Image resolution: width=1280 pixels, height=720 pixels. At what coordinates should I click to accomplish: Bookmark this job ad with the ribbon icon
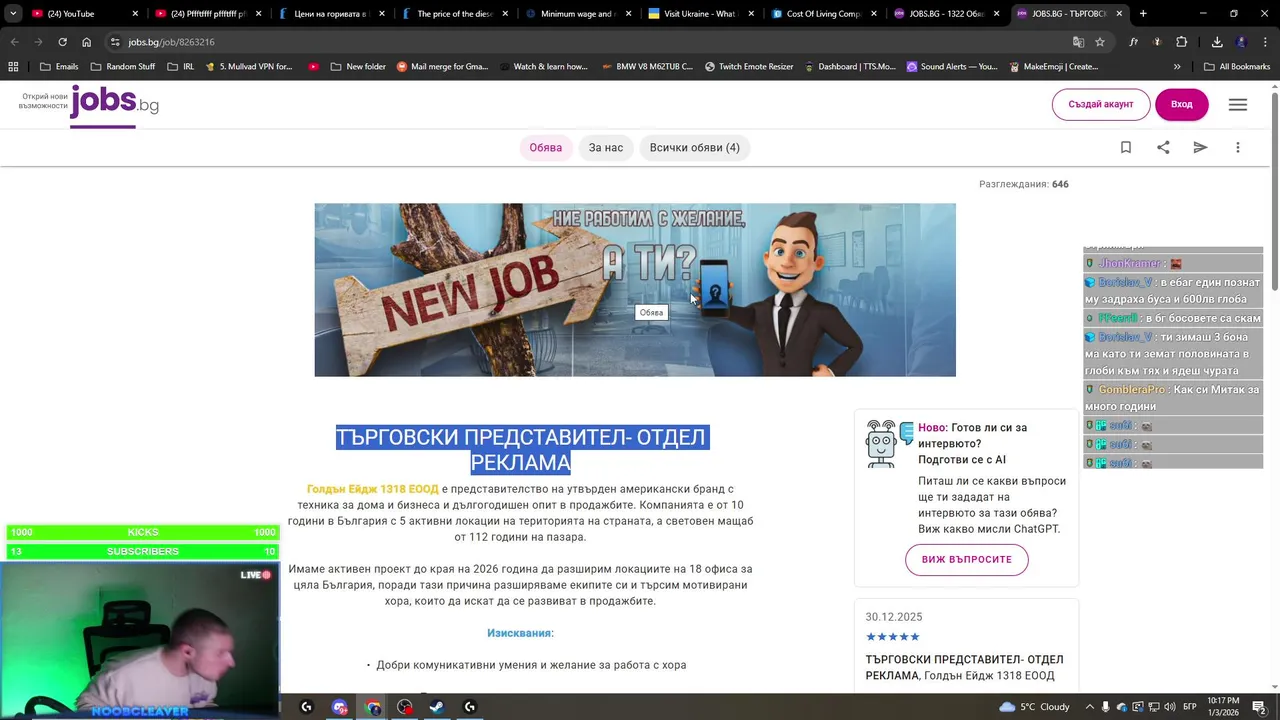click(x=1126, y=147)
